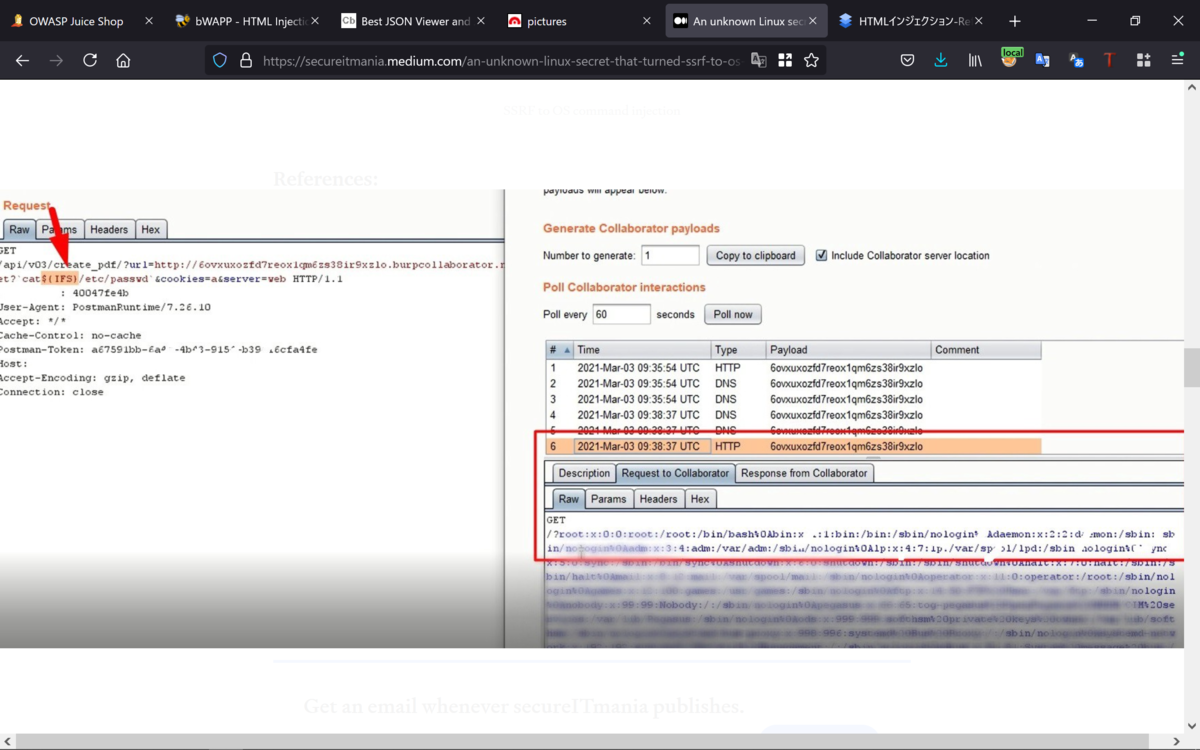Click the Comment column header

tap(986, 350)
